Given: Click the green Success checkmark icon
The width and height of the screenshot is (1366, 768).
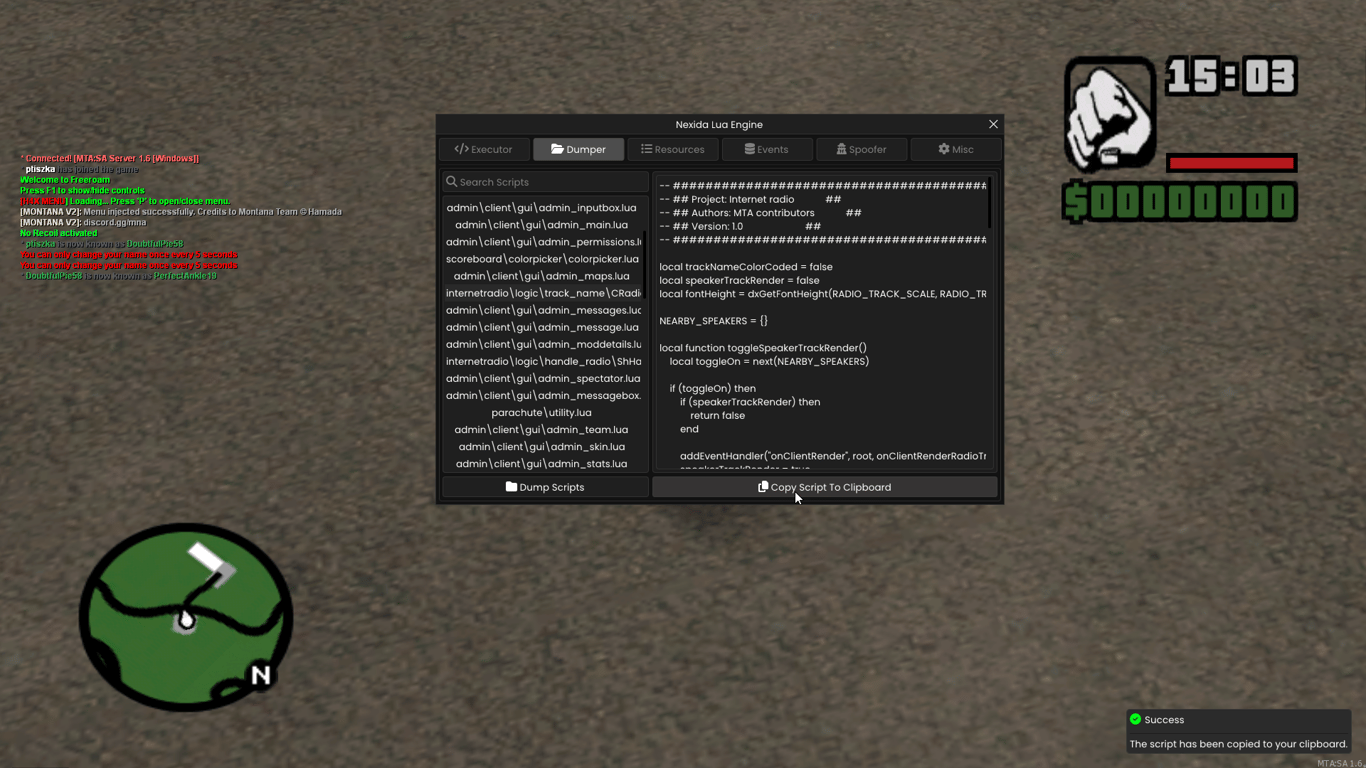Looking at the screenshot, I should pyautogui.click(x=1135, y=719).
